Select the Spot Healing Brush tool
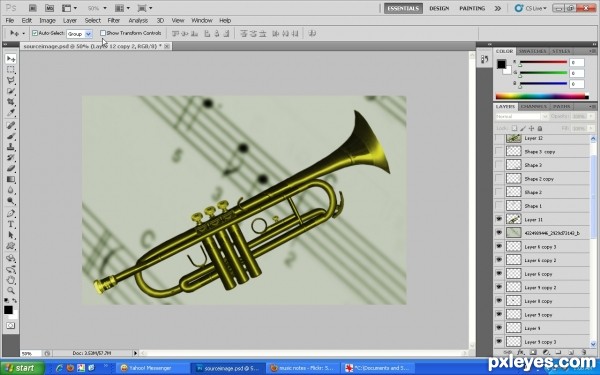The width and height of the screenshot is (600, 375). coord(11,126)
